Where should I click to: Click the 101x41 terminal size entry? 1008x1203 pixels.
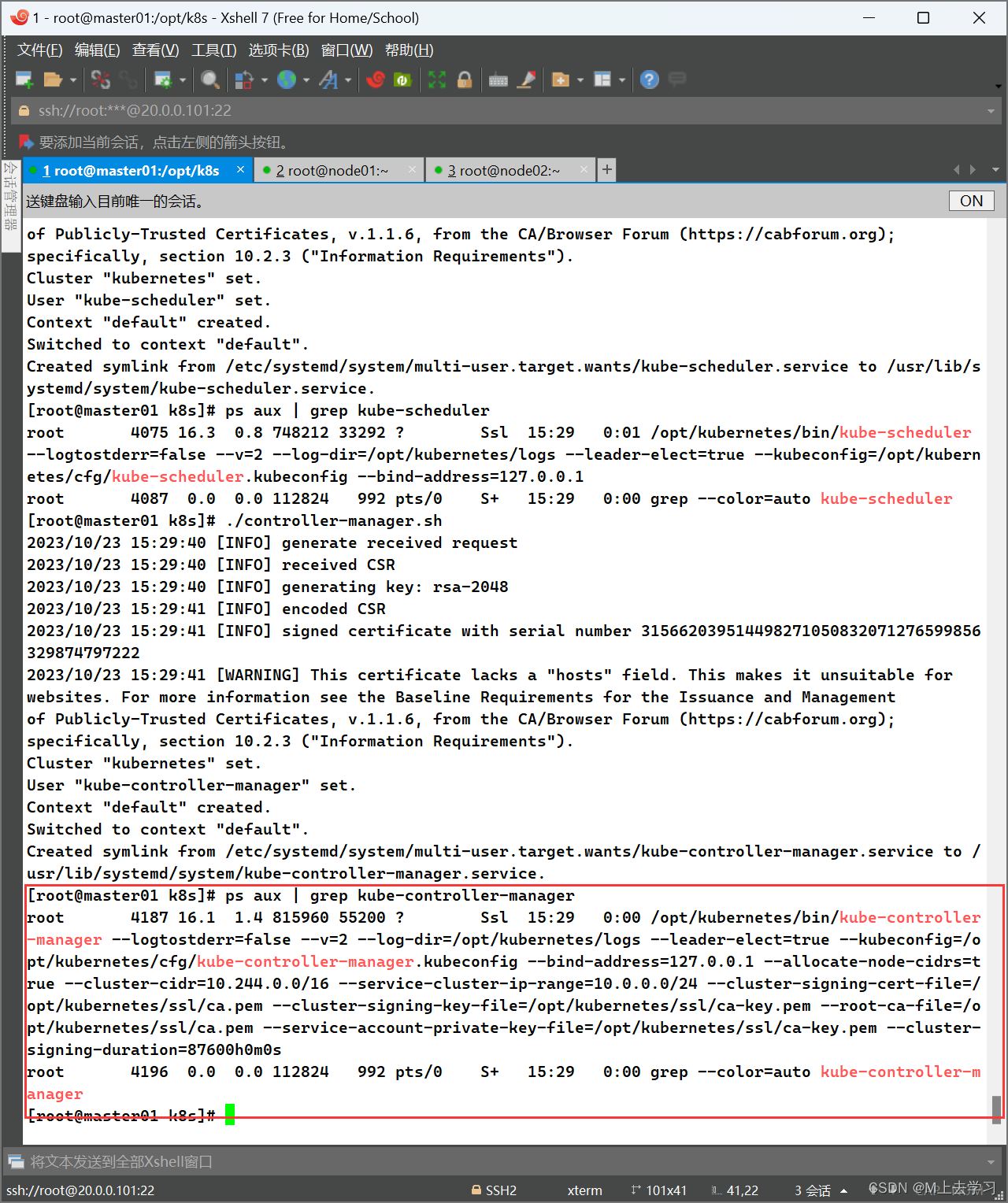[659, 1190]
